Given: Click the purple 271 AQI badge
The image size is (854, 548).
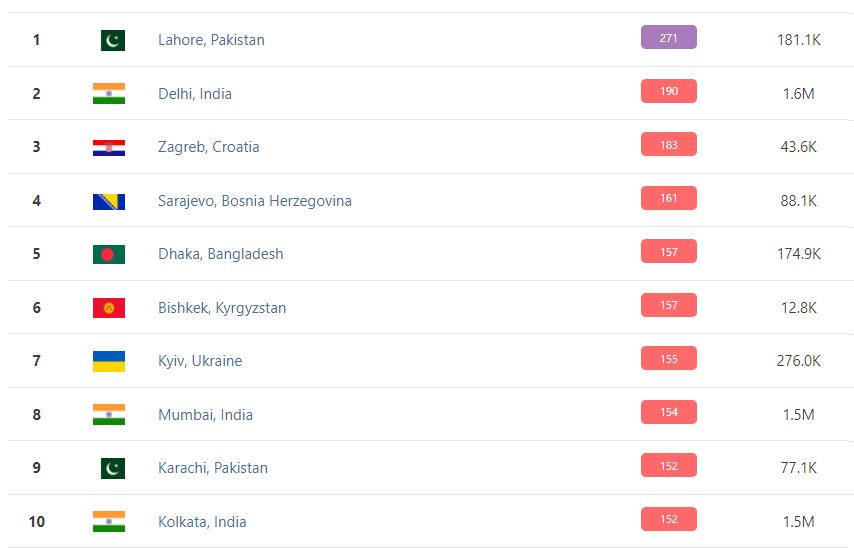Looking at the screenshot, I should (x=668, y=38).
